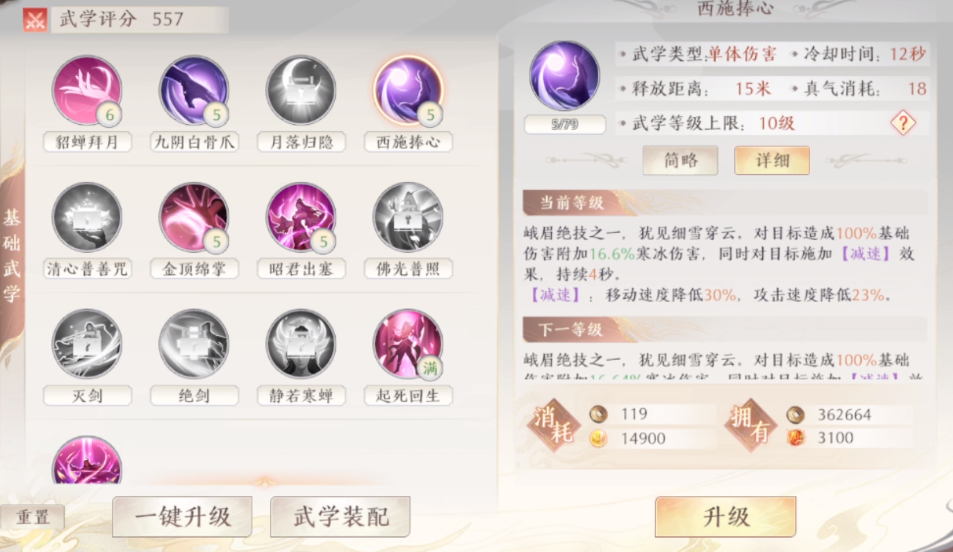953x552 pixels.
Task: Tap the locked 清心普善咒 skill icon
Action: [87, 218]
